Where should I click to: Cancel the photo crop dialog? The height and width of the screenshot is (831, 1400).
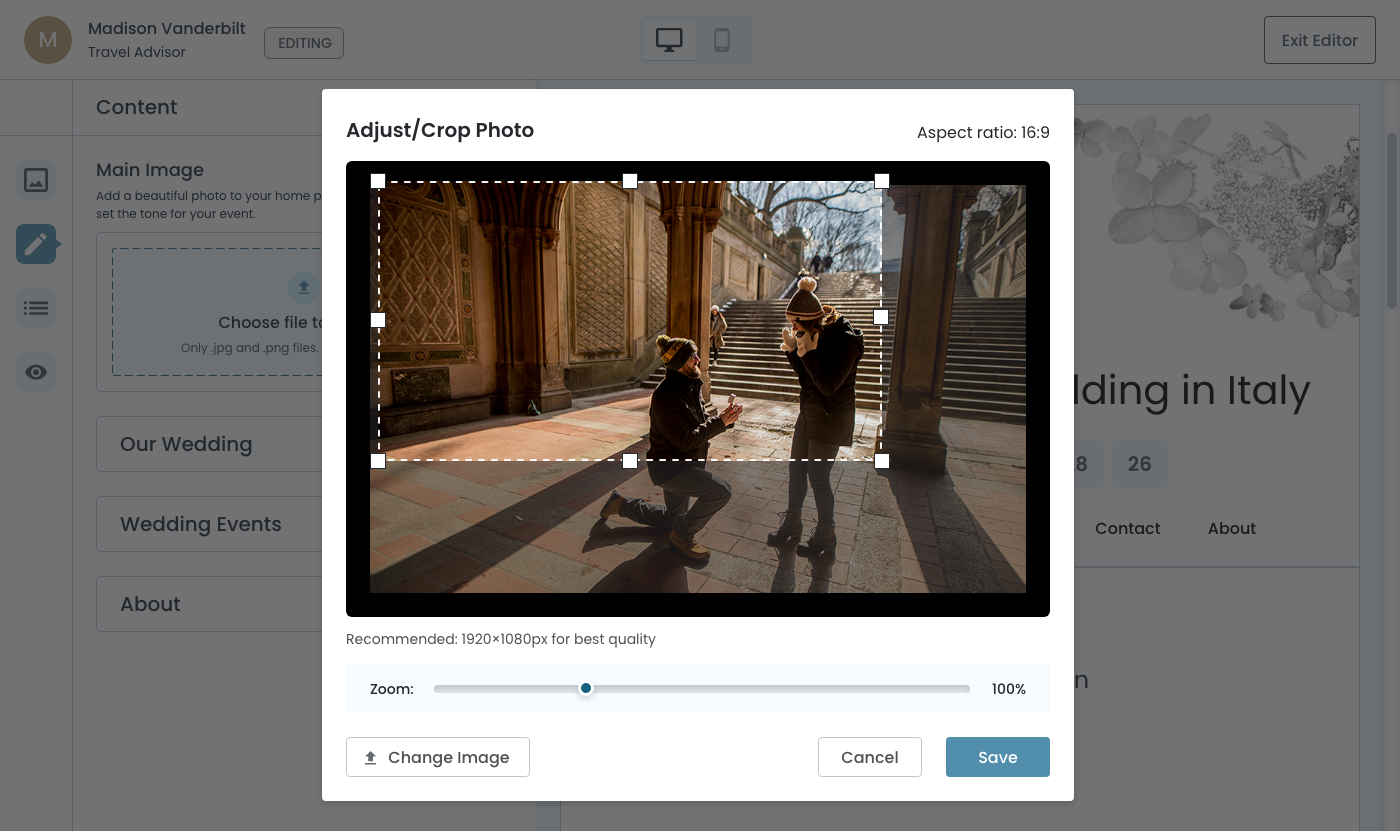point(869,757)
